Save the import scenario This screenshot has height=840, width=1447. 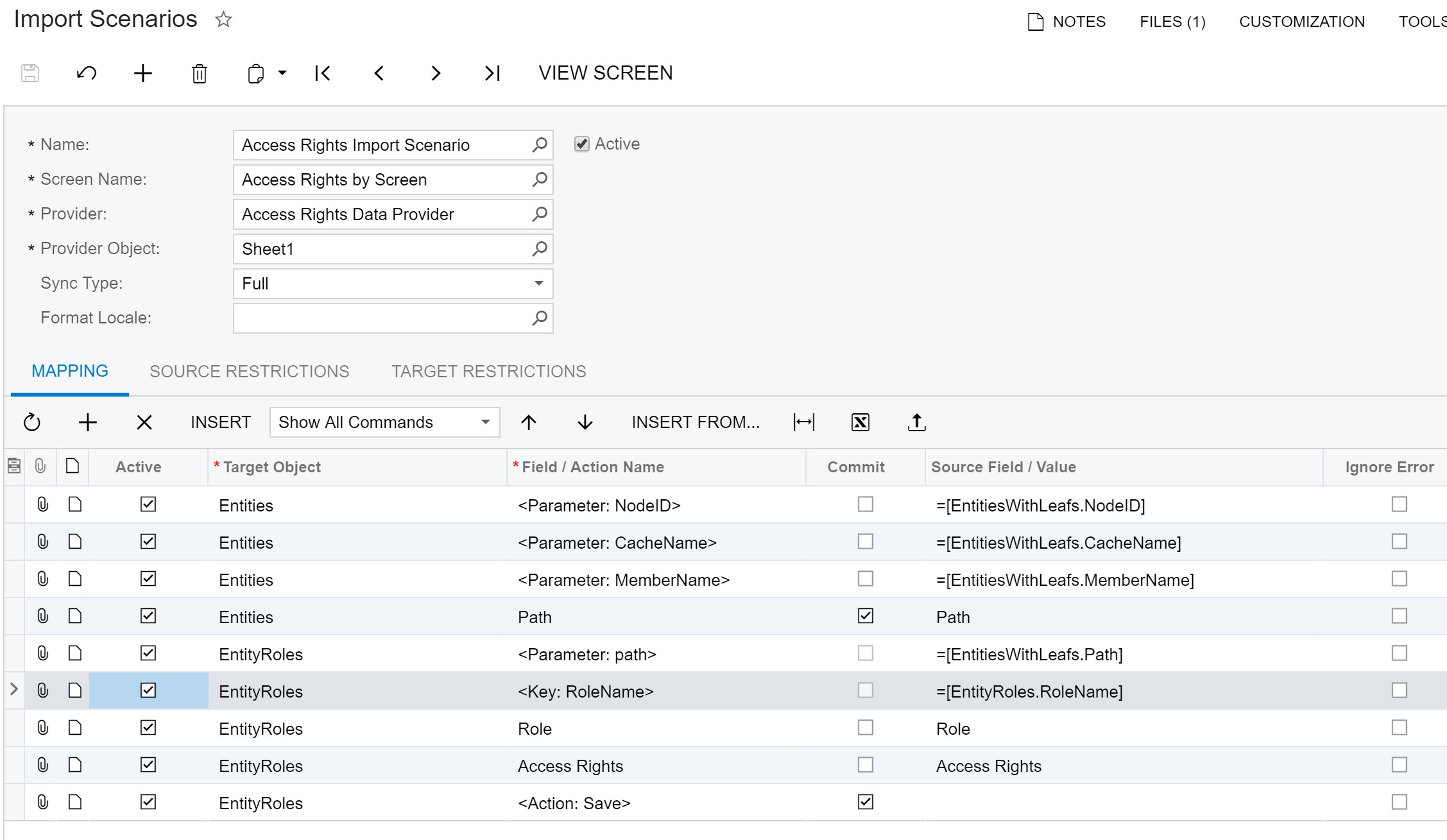click(x=30, y=73)
